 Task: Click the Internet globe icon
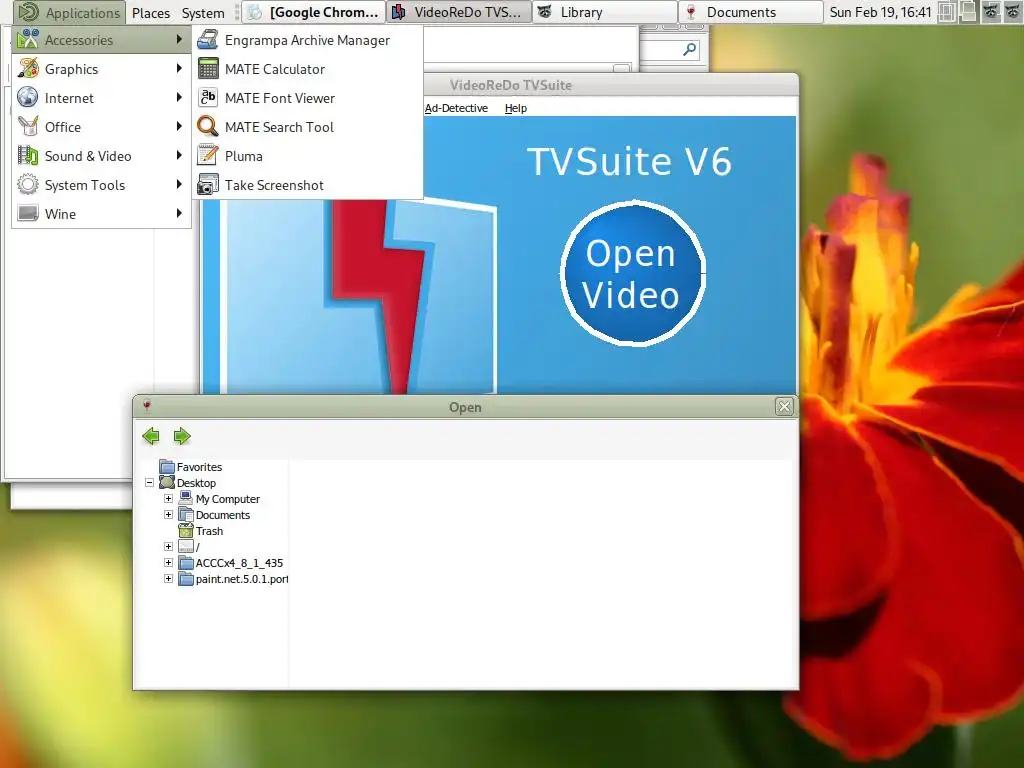pos(28,97)
